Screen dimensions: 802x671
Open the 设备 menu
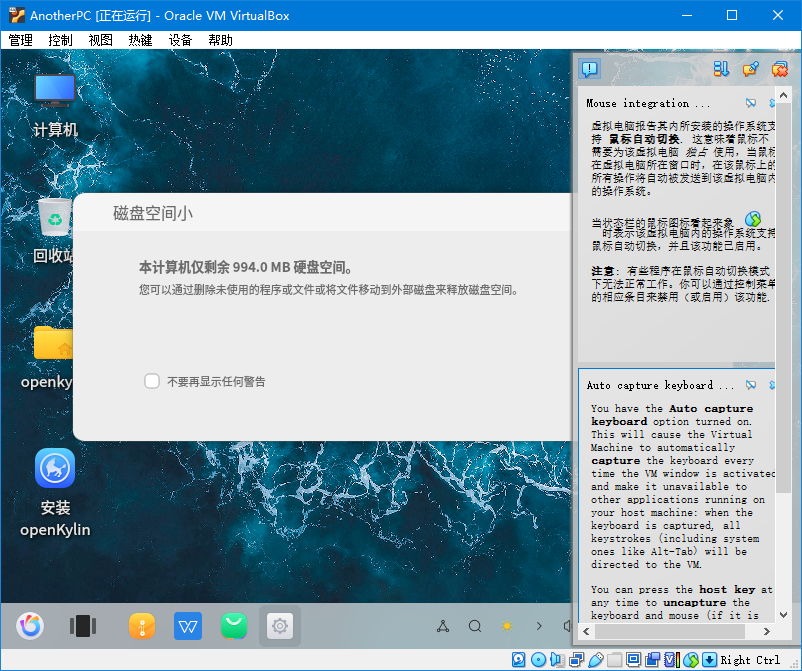tap(180, 40)
